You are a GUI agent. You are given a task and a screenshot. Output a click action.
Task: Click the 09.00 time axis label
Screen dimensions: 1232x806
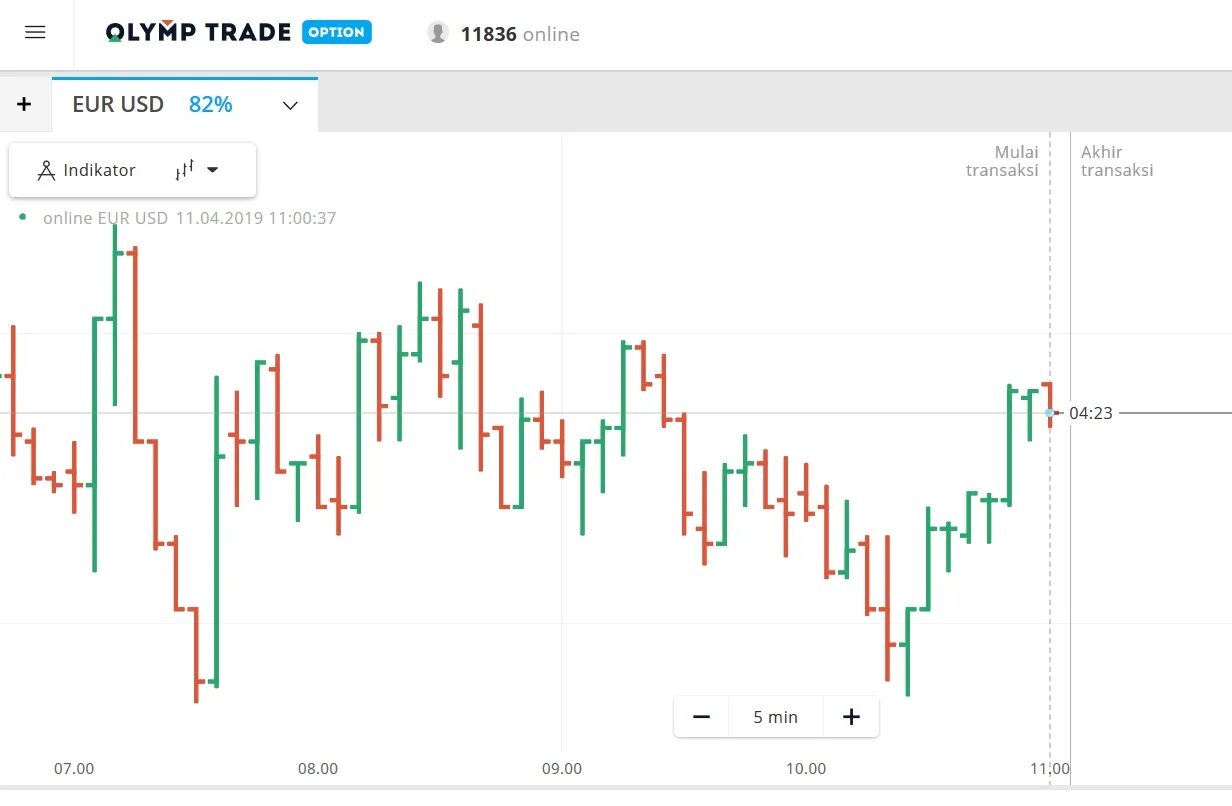pyautogui.click(x=562, y=769)
